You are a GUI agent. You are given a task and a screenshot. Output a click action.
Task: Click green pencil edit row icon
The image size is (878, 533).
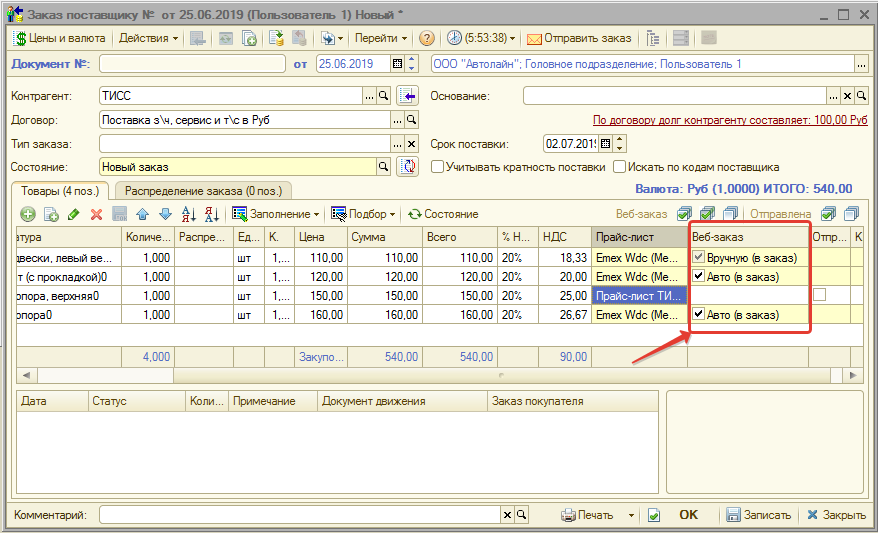[x=73, y=214]
